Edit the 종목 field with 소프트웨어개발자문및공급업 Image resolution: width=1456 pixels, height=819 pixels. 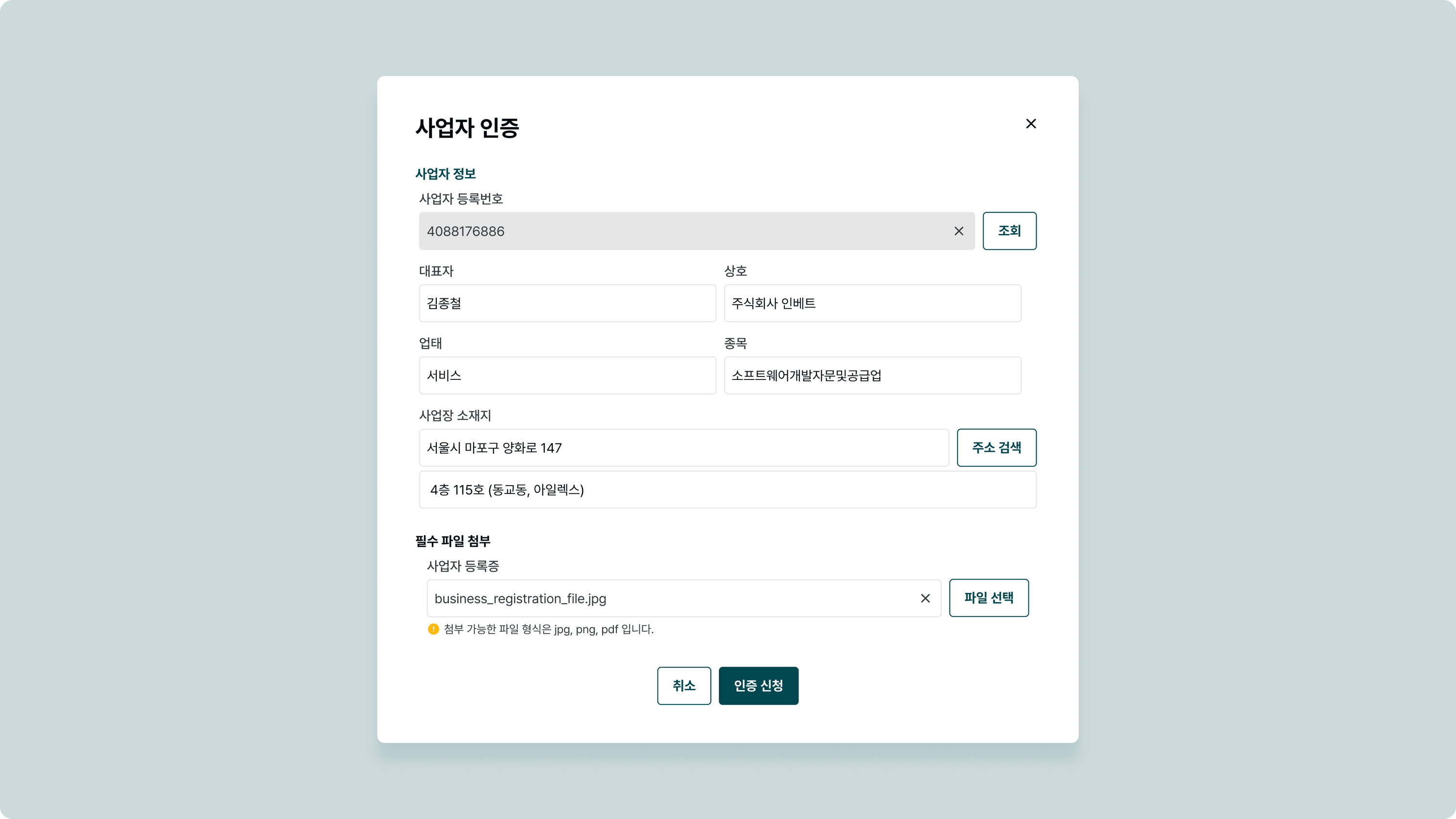[872, 376]
